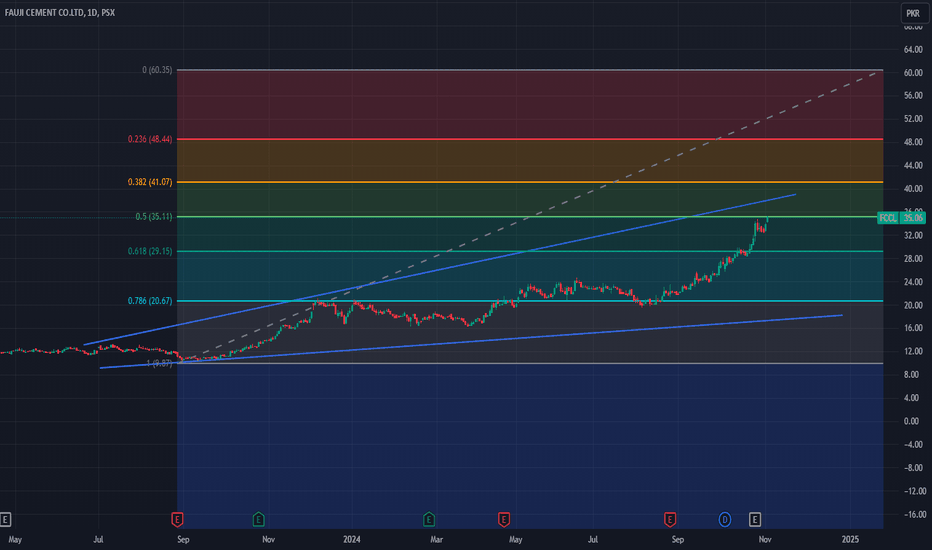Click the 4.00 price axis label
This screenshot has height=550, width=932.
(x=913, y=398)
